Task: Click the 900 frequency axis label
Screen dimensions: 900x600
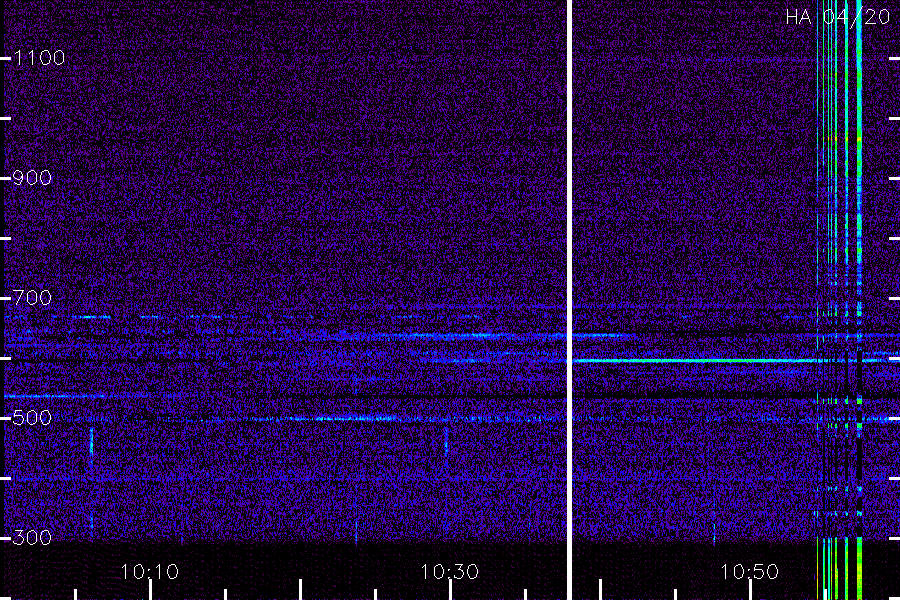Action: [x=32, y=178]
